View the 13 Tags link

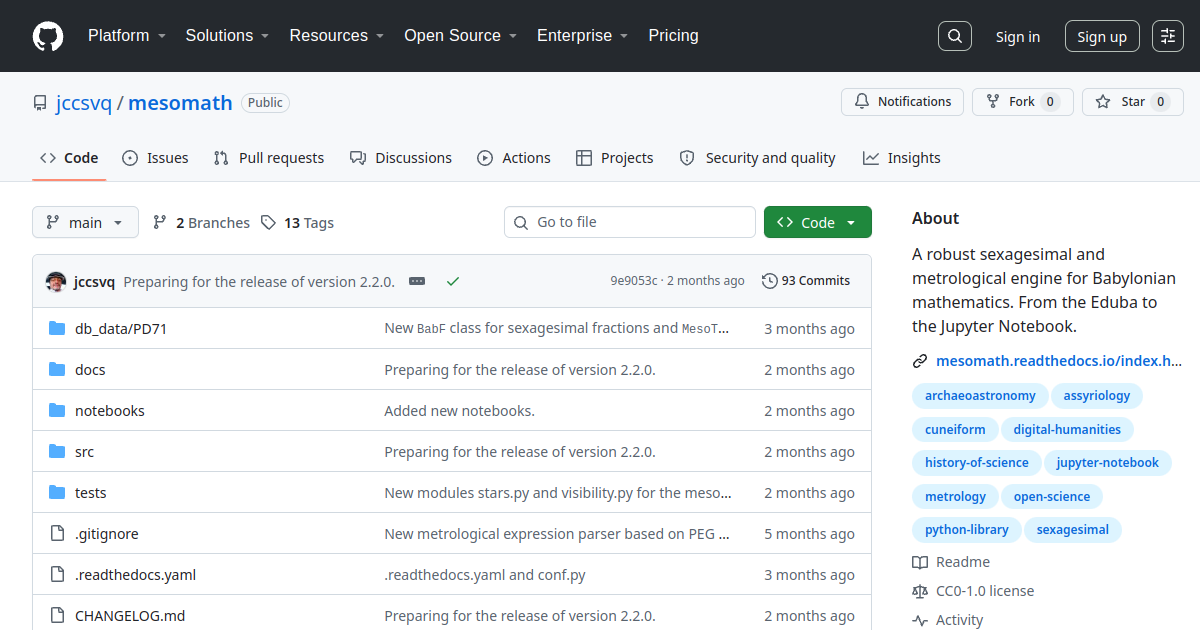pyautogui.click(x=298, y=222)
